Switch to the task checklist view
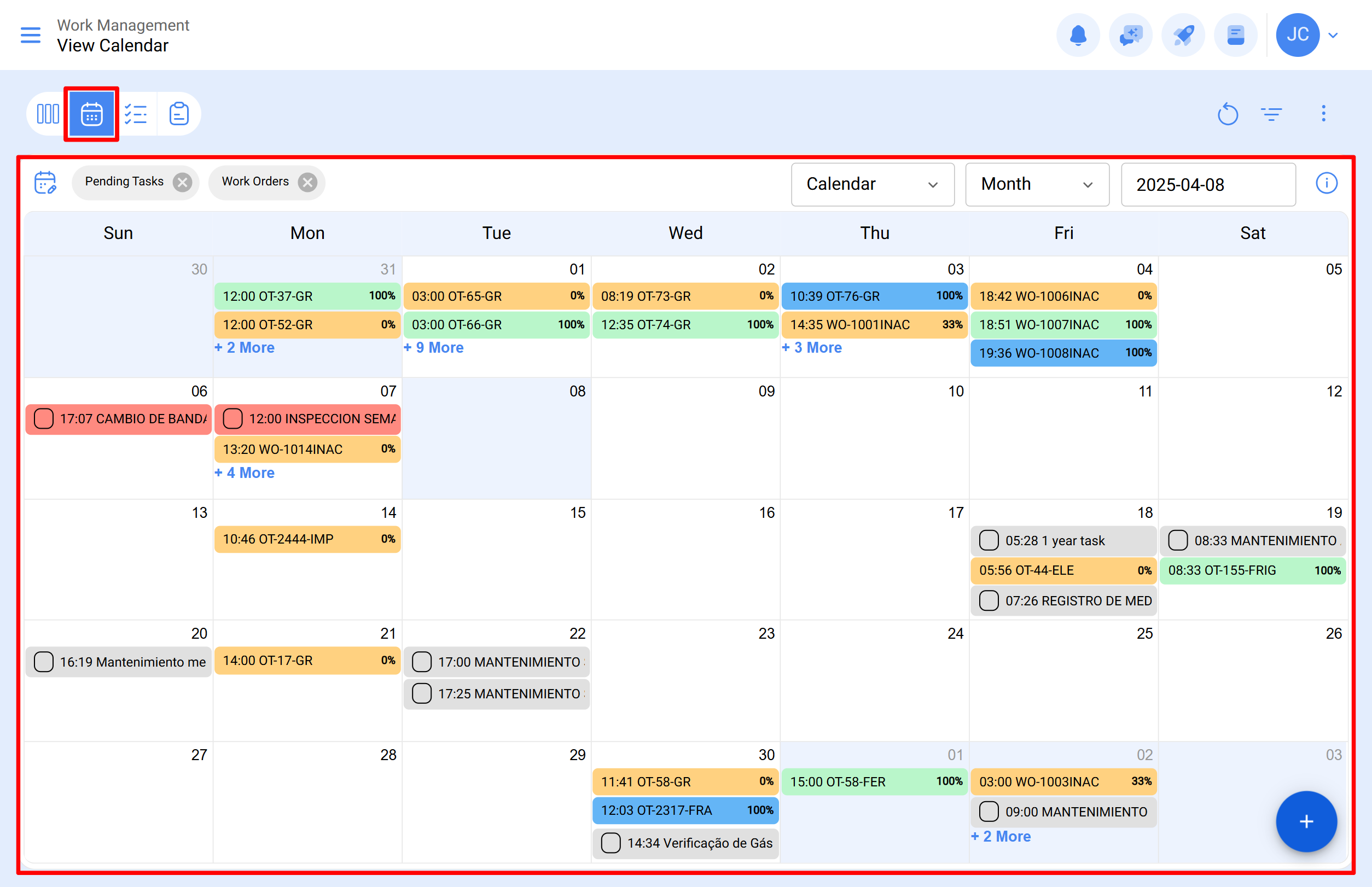1372x887 pixels. tap(136, 113)
